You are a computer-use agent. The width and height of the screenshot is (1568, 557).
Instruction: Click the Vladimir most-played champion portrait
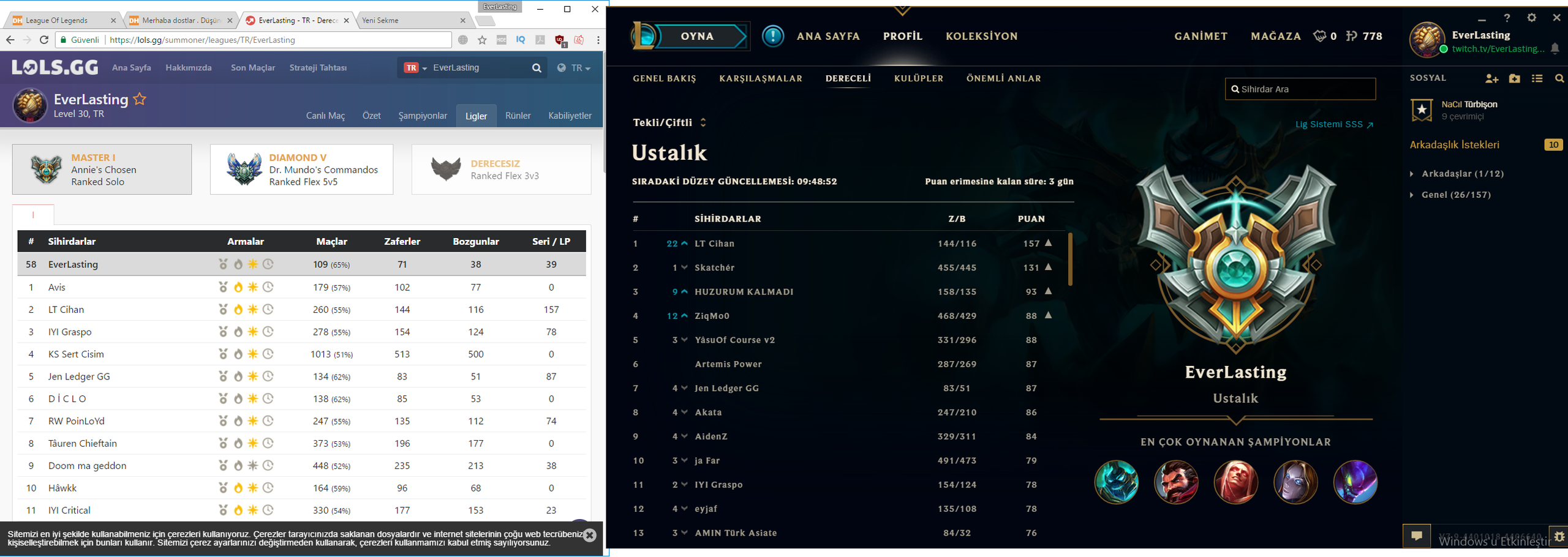coord(1236,482)
